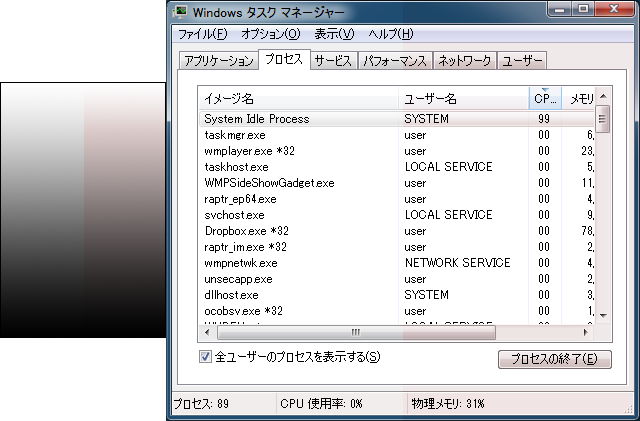Sort by CPU column header
The height and width of the screenshot is (421, 640).
[x=544, y=99]
